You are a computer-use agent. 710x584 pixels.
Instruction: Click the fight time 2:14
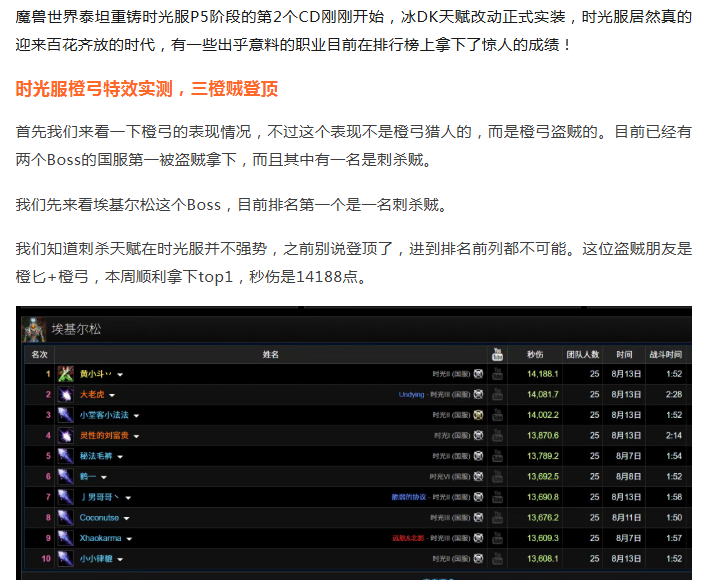pyautogui.click(x=674, y=436)
